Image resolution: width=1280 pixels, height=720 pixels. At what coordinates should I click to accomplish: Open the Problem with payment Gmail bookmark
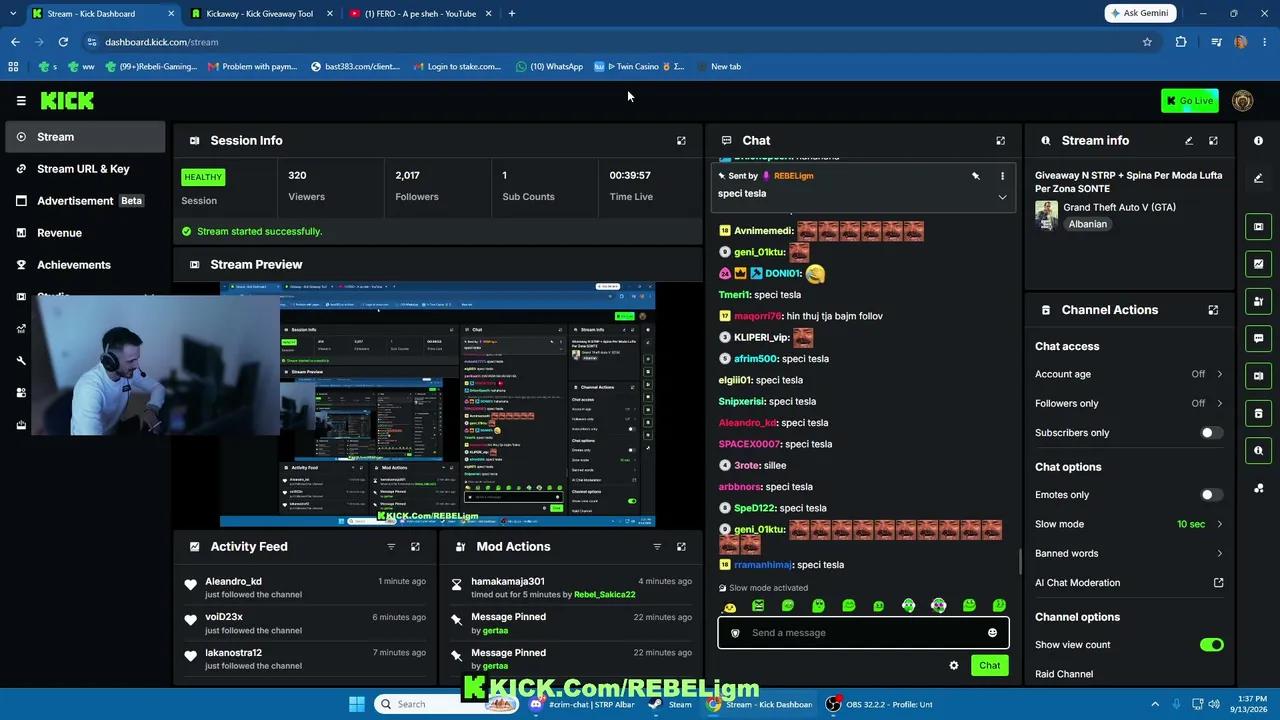[x=253, y=67]
